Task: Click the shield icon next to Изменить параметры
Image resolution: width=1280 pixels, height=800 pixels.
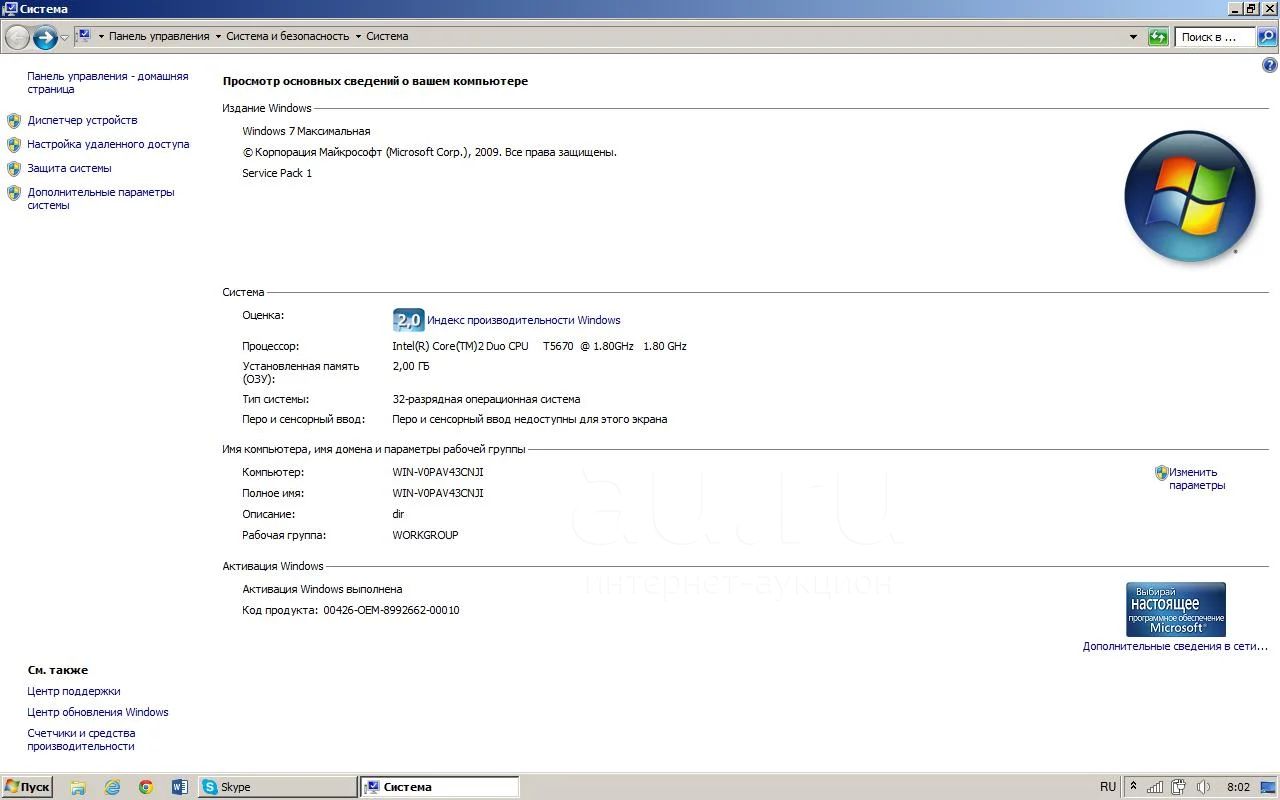Action: pyautogui.click(x=1161, y=473)
